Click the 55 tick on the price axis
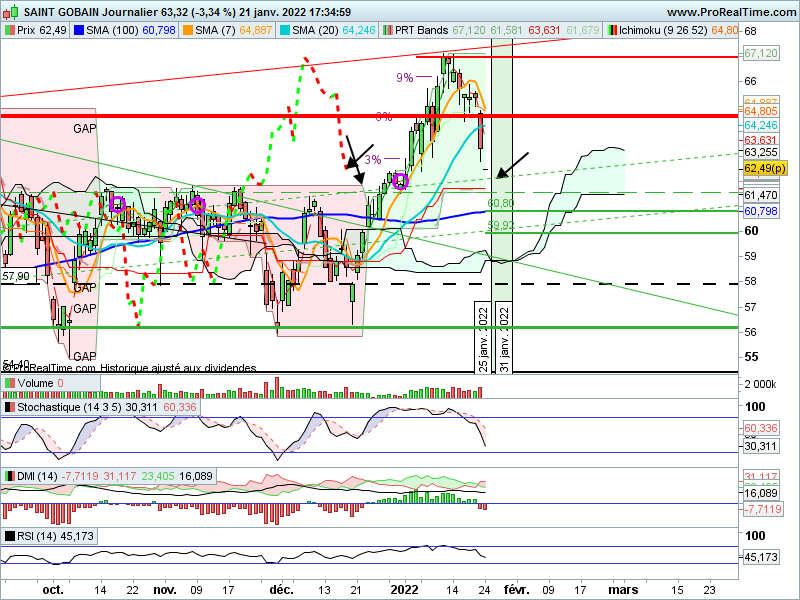 [751, 357]
